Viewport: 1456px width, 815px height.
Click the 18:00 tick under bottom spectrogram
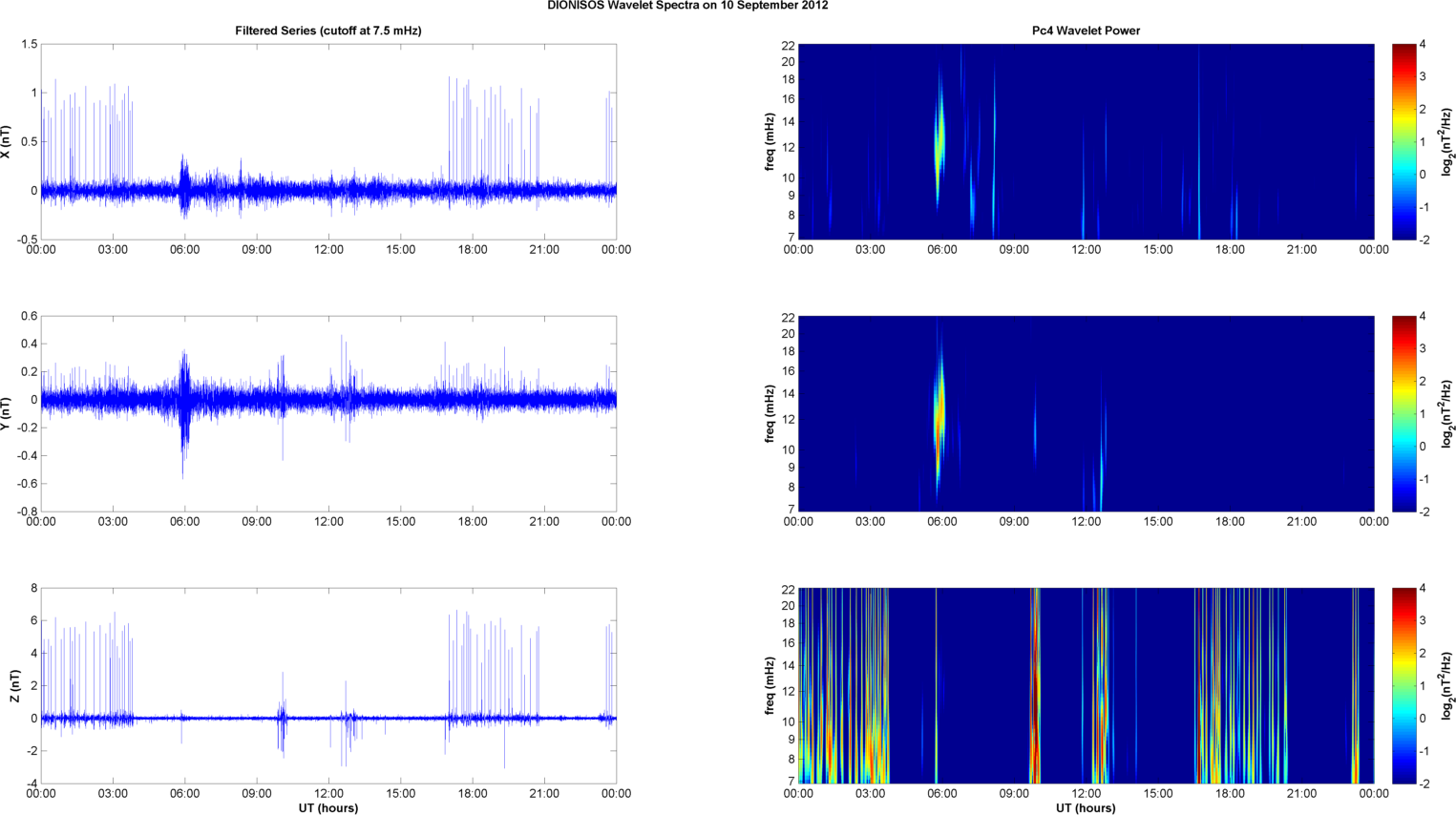[1230, 793]
